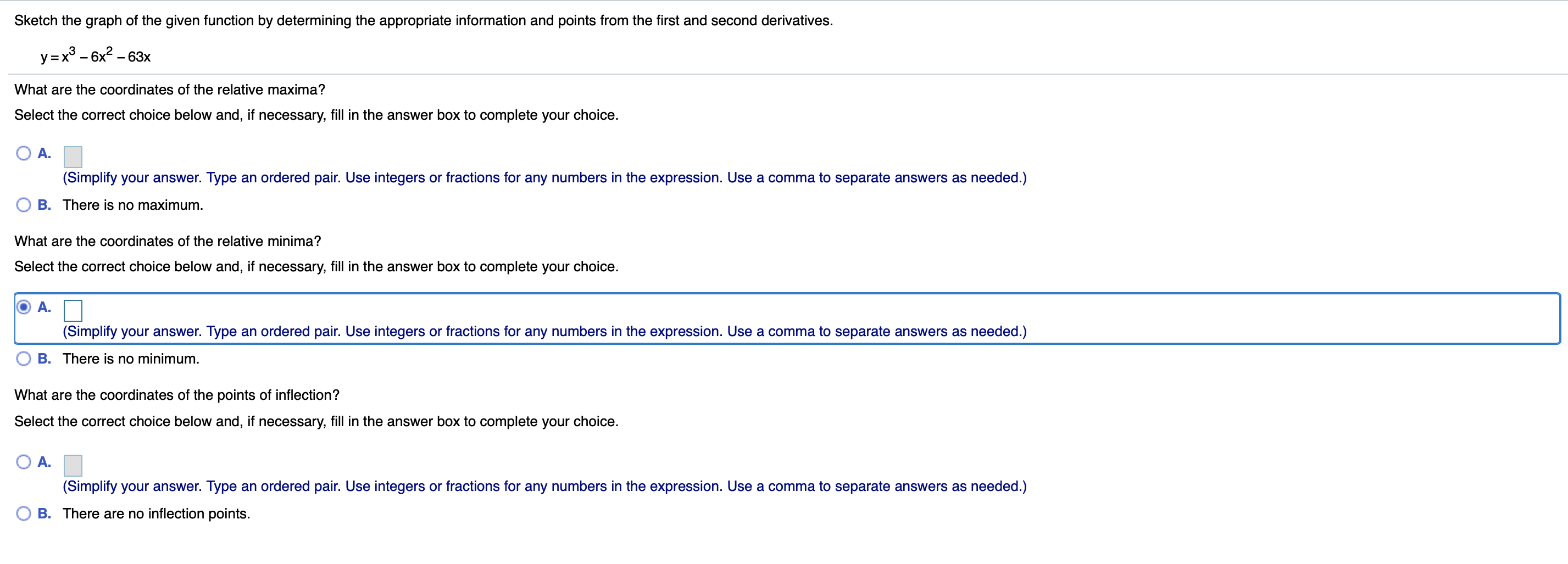1568x564 pixels.
Task: Click the relative maxima answer input box
Action: [73, 157]
